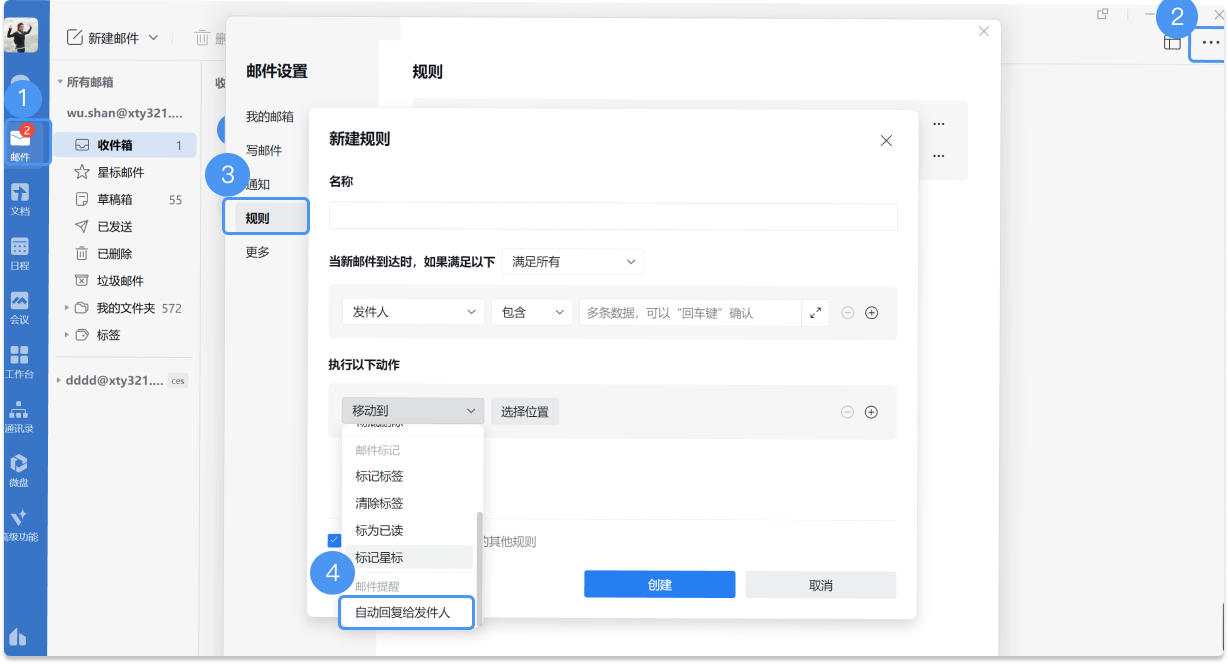Click the 取消 button

(820, 585)
